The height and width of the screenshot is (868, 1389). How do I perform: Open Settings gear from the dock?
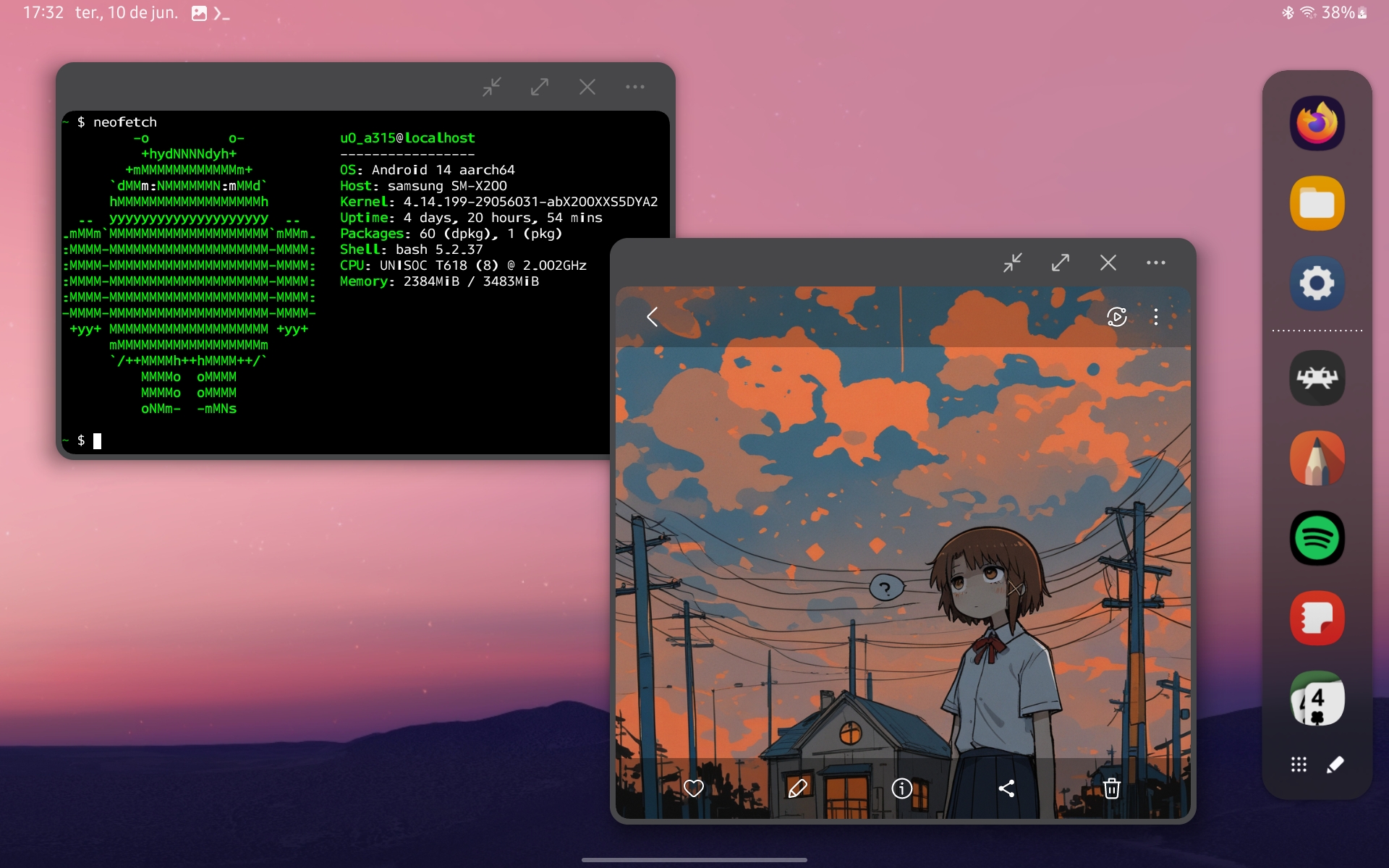(1317, 284)
